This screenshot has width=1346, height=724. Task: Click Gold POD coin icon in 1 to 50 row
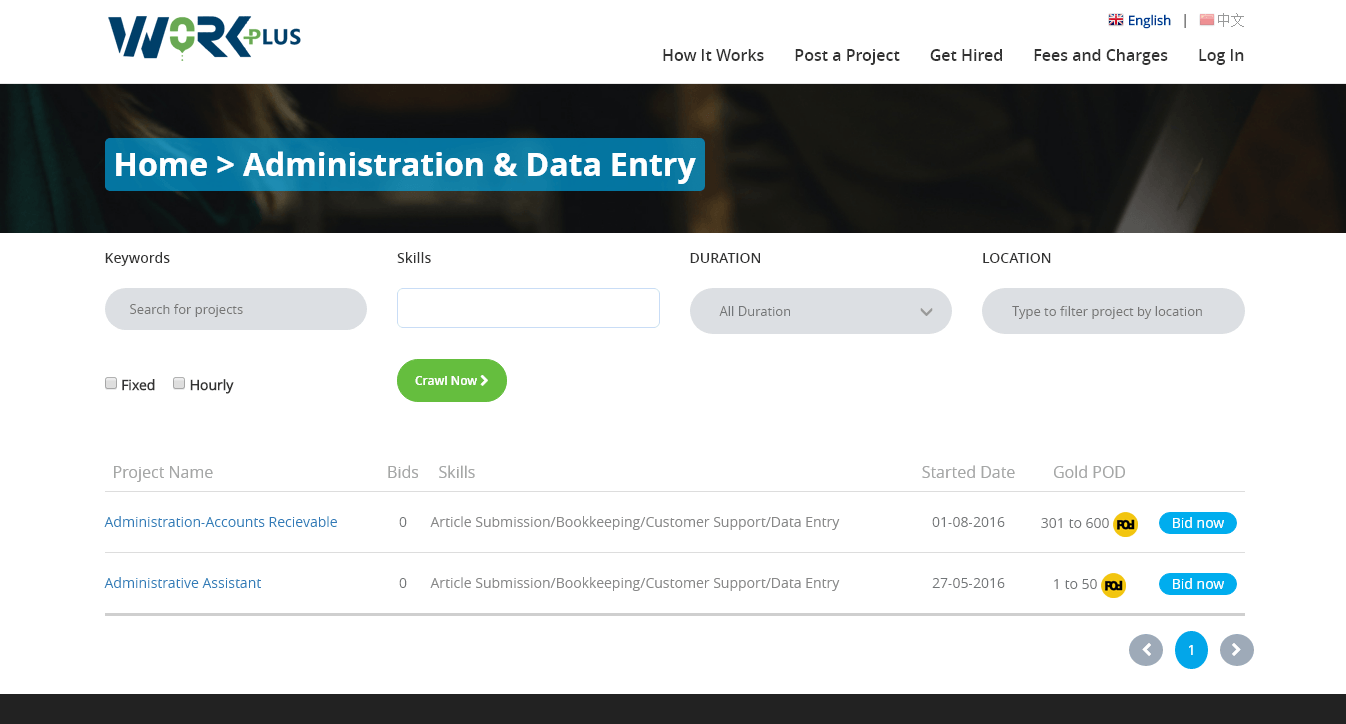click(1114, 585)
